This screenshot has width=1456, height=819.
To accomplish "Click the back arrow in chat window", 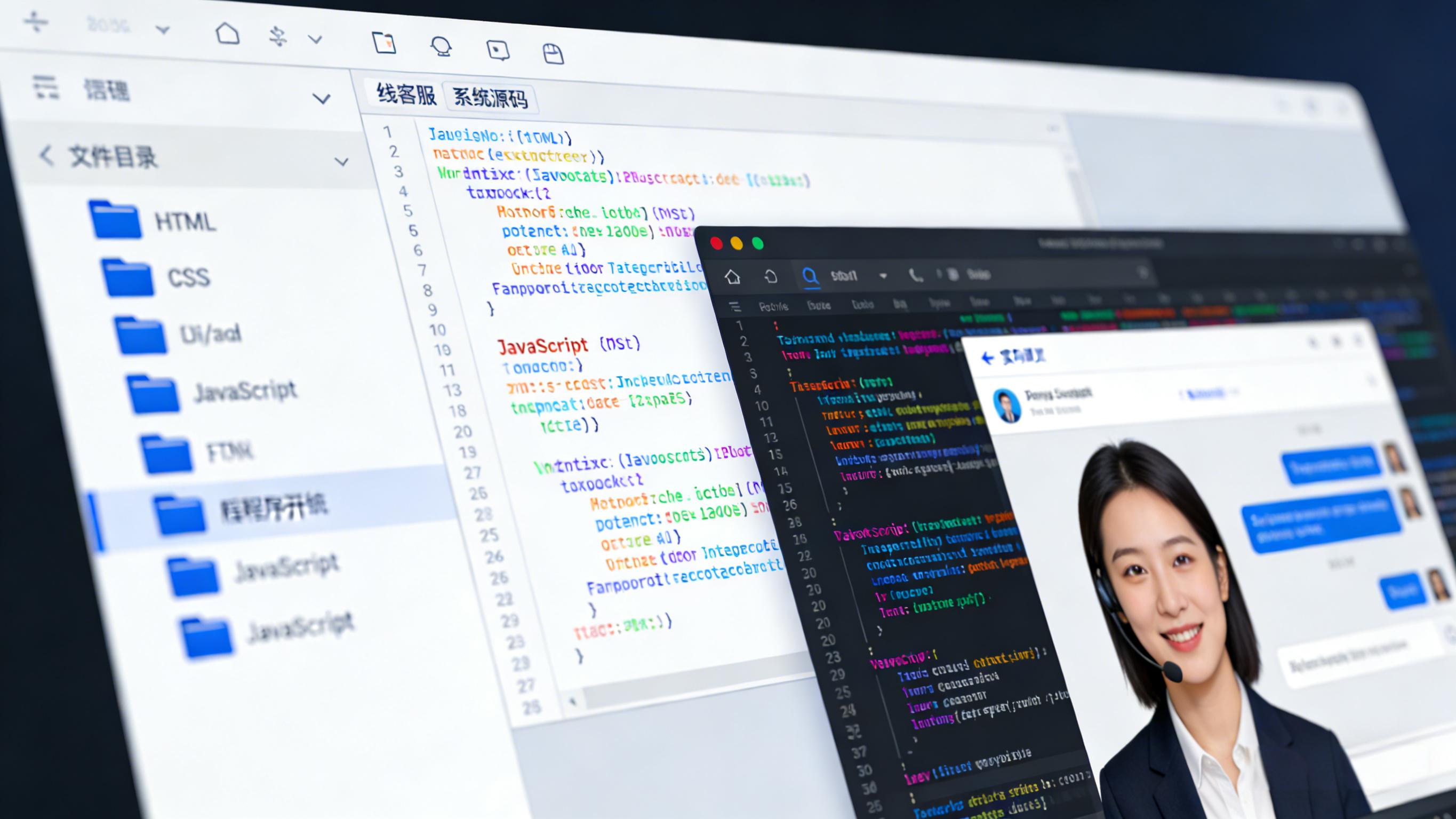I will coord(987,357).
